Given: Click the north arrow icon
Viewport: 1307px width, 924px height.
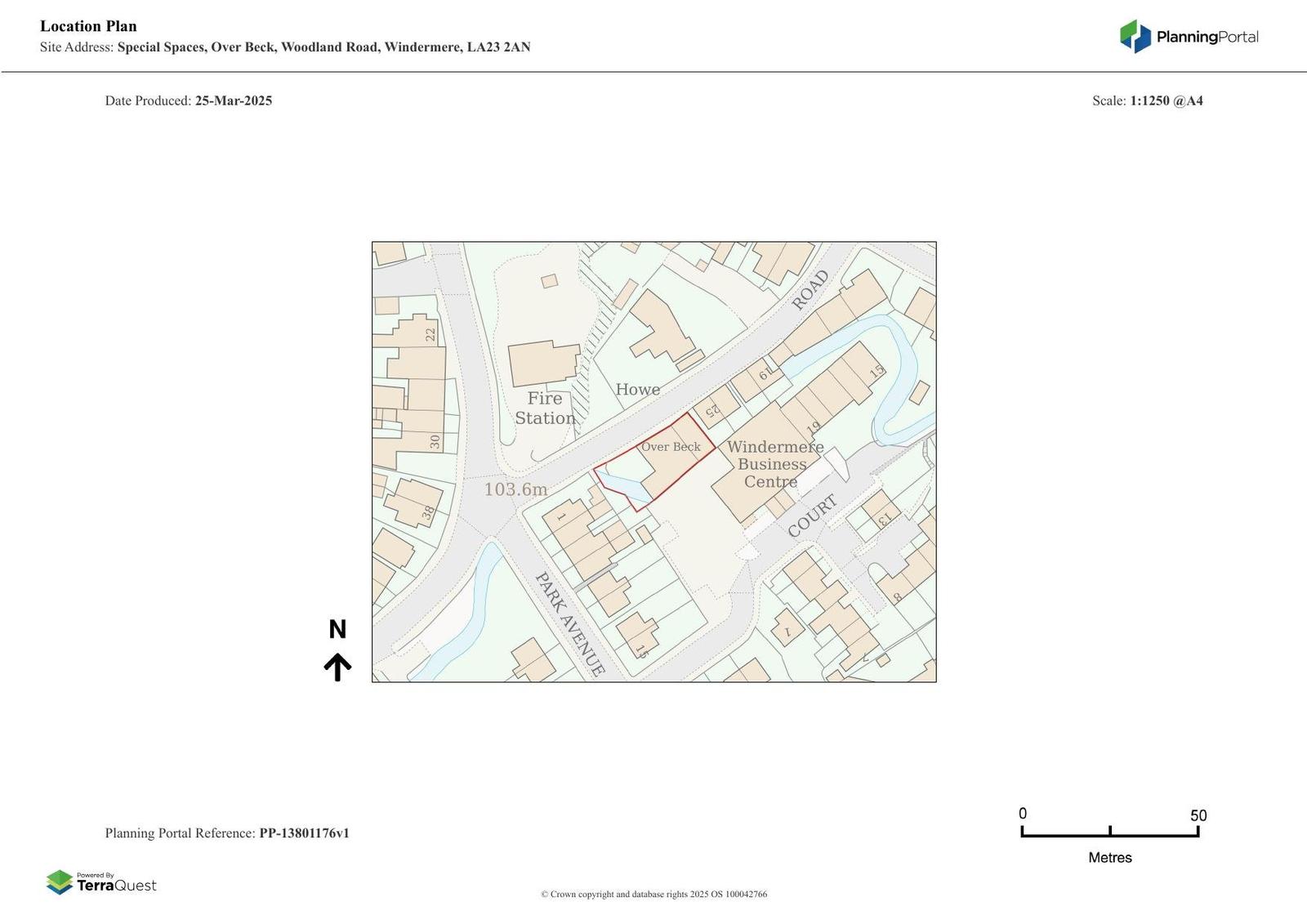Looking at the screenshot, I should tap(337, 667).
